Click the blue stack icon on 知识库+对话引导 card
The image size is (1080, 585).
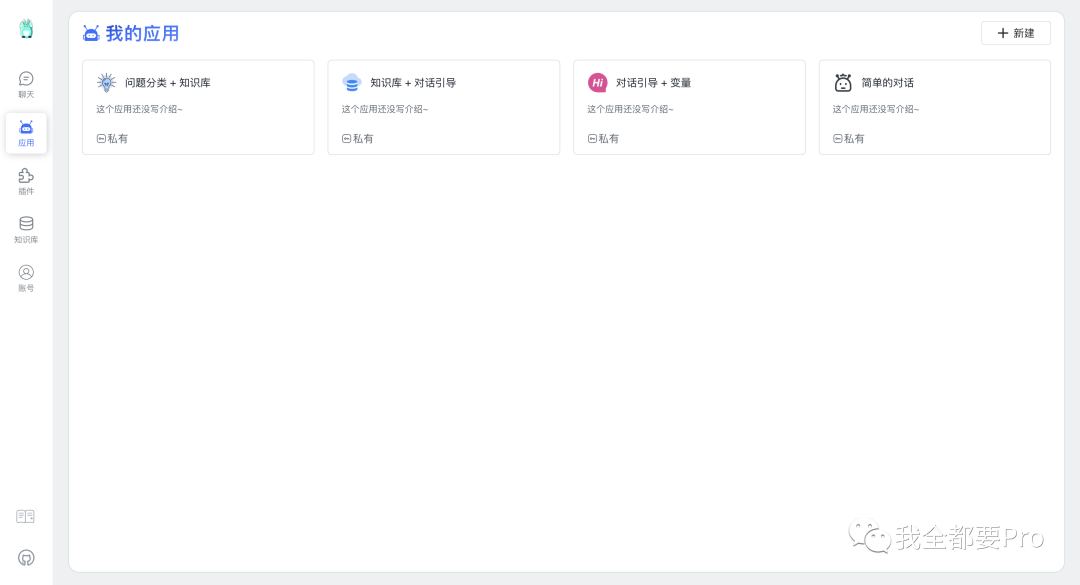(x=352, y=82)
